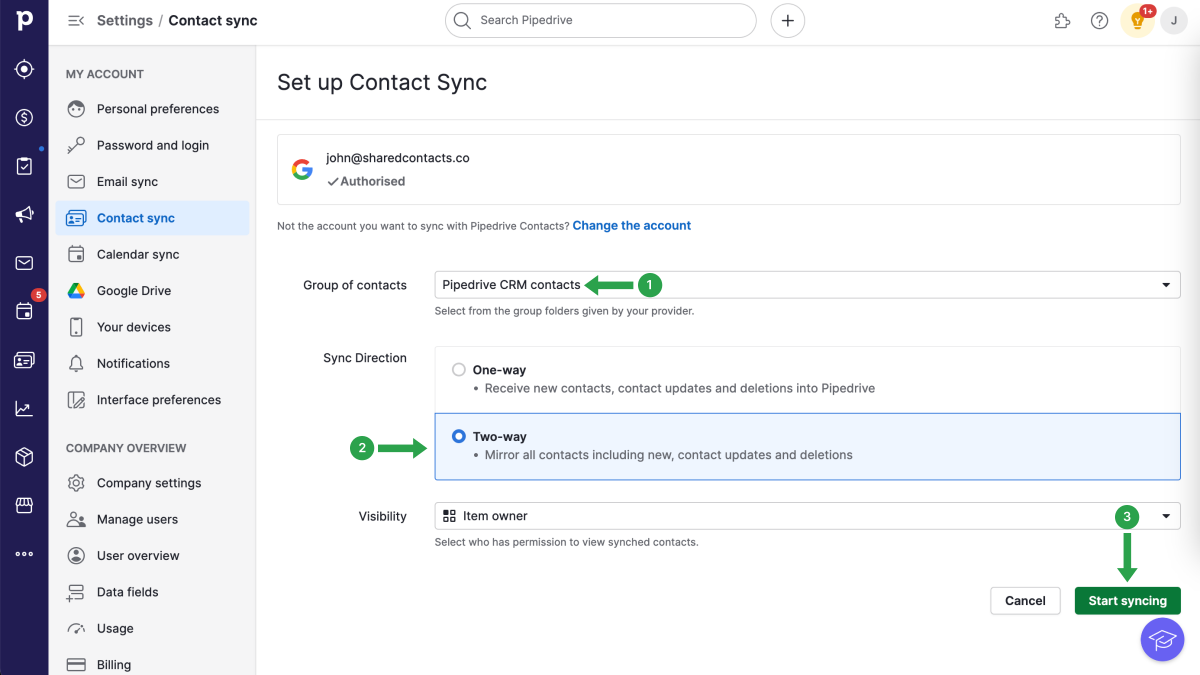
Task: Click the Google logo in account card
Action: pos(302,169)
